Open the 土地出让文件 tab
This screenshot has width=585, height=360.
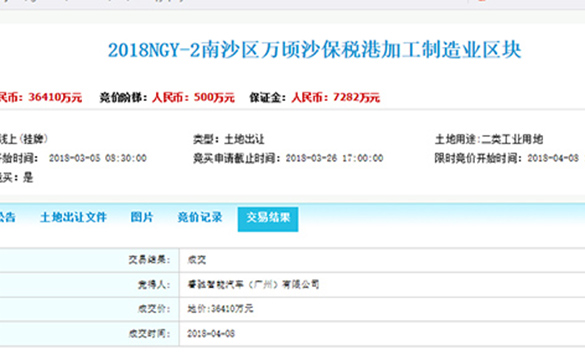click(x=73, y=217)
